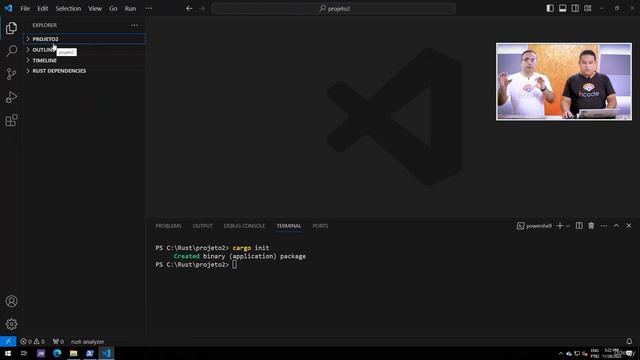Viewport: 640px width, 360px height.
Task: Open the notifications bell
Action: tap(629, 341)
